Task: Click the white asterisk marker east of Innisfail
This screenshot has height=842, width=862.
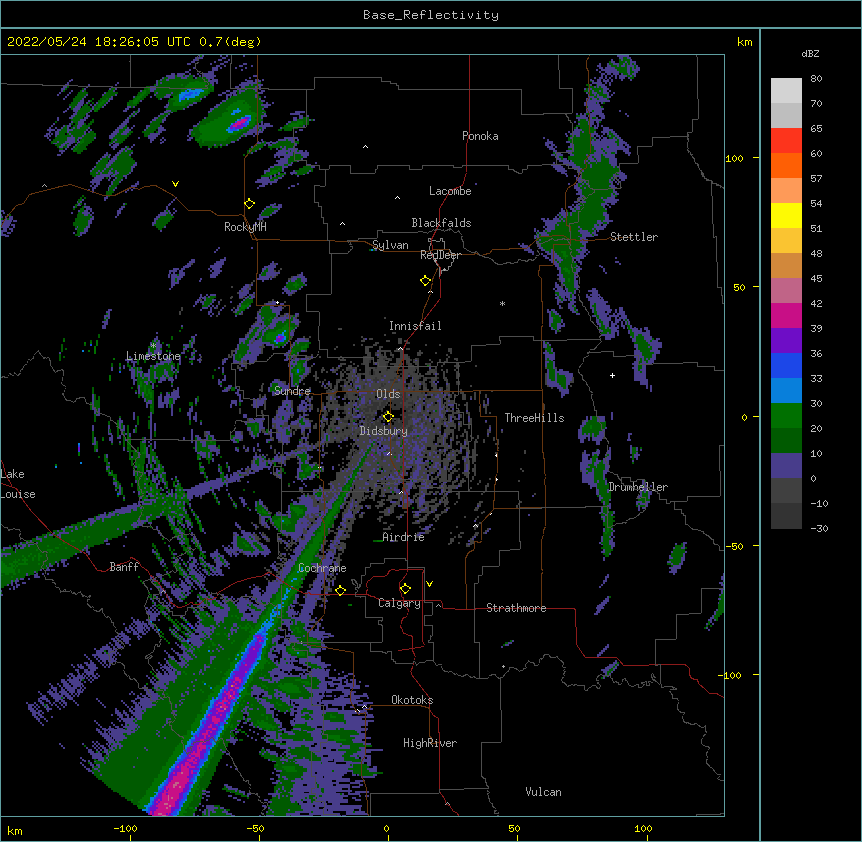Action: 502,303
